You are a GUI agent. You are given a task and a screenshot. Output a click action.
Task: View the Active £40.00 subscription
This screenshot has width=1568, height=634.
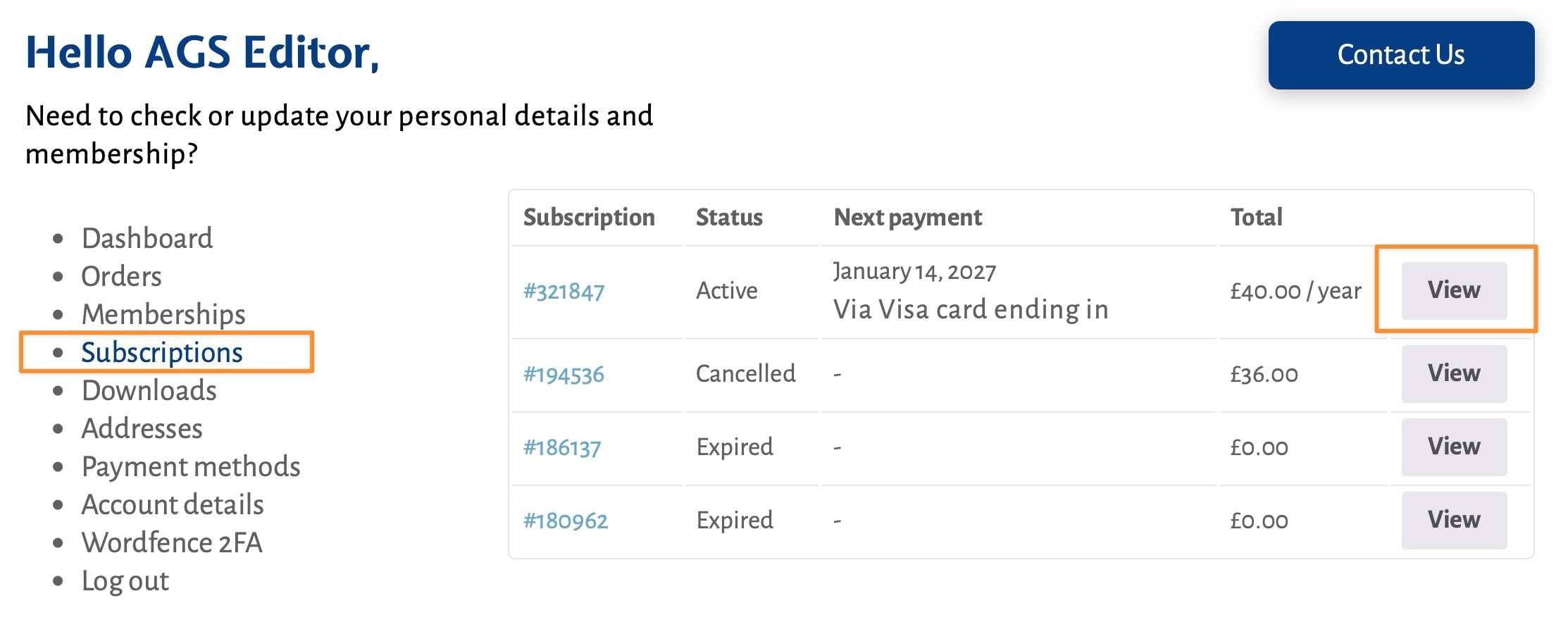tap(1453, 290)
